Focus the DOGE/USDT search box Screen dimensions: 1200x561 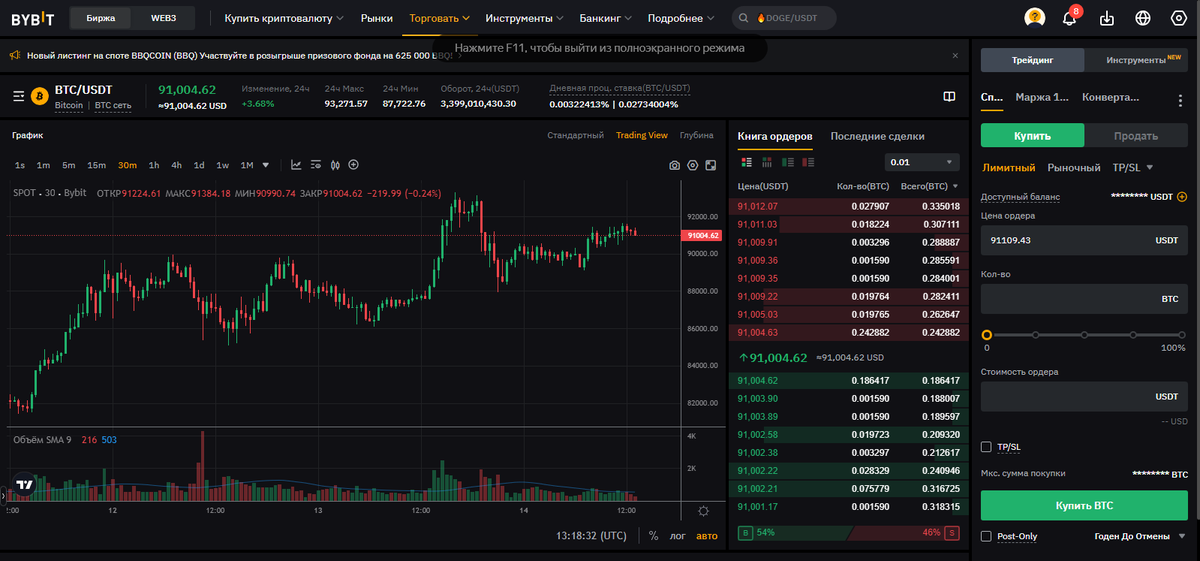[x=785, y=18]
